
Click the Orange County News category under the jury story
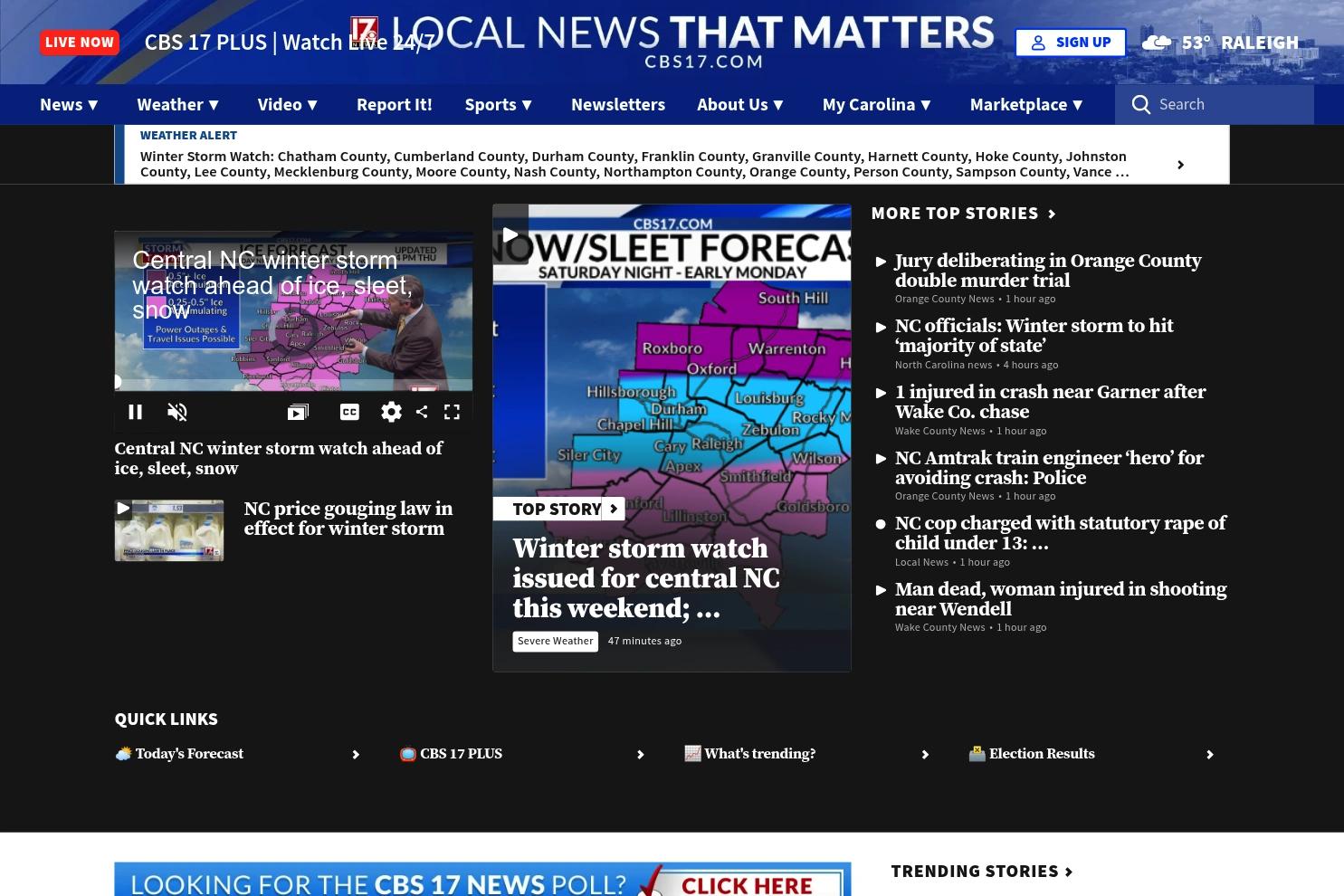[944, 299]
